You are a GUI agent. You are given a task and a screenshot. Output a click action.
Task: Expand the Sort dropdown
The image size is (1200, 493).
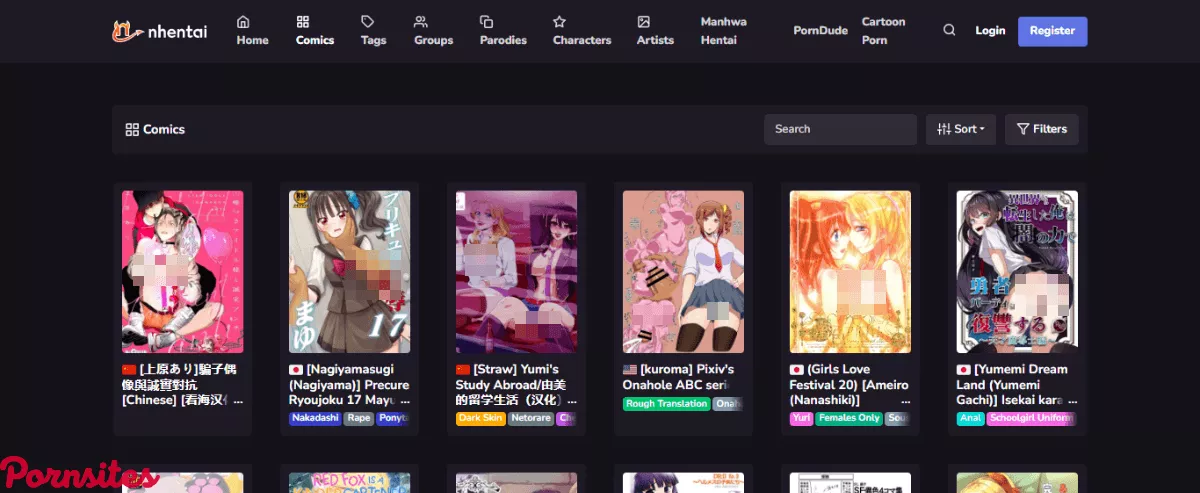(x=961, y=129)
